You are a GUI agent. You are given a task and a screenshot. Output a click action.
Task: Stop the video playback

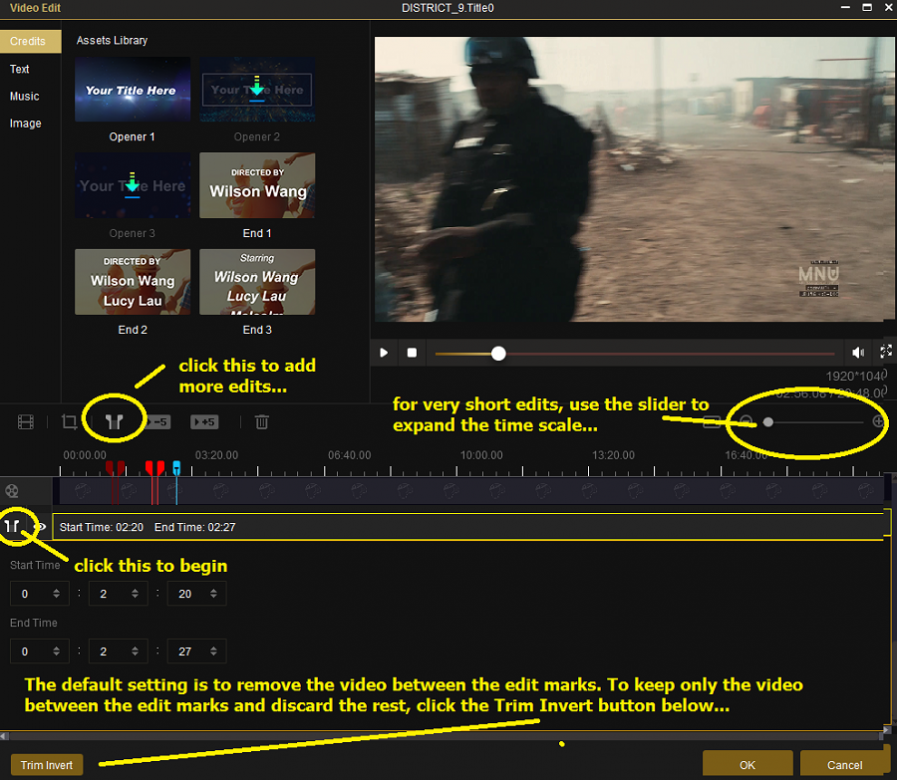(412, 353)
